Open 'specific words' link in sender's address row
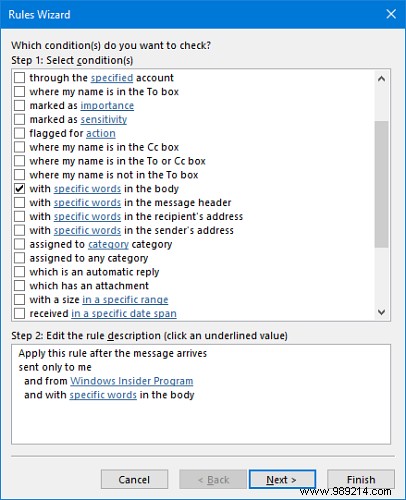This screenshot has width=406, height=500. pyautogui.click(x=87, y=230)
